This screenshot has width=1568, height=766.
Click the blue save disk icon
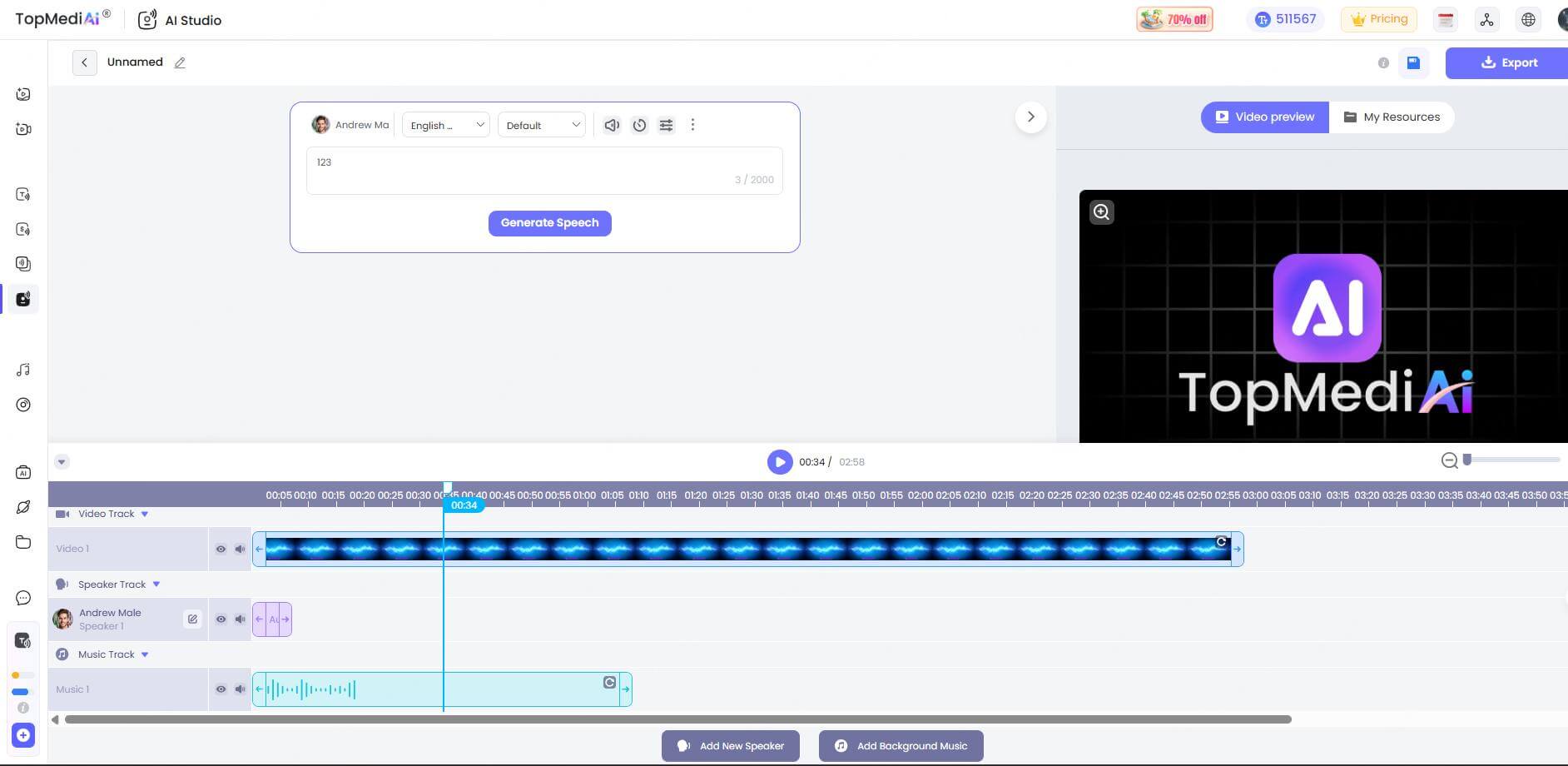1413,62
